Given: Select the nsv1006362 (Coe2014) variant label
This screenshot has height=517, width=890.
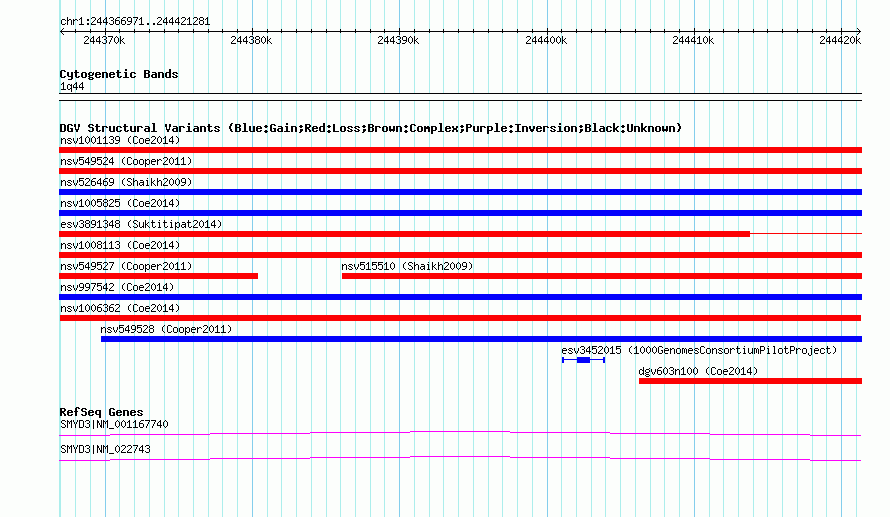Looking at the screenshot, I should click(120, 308).
